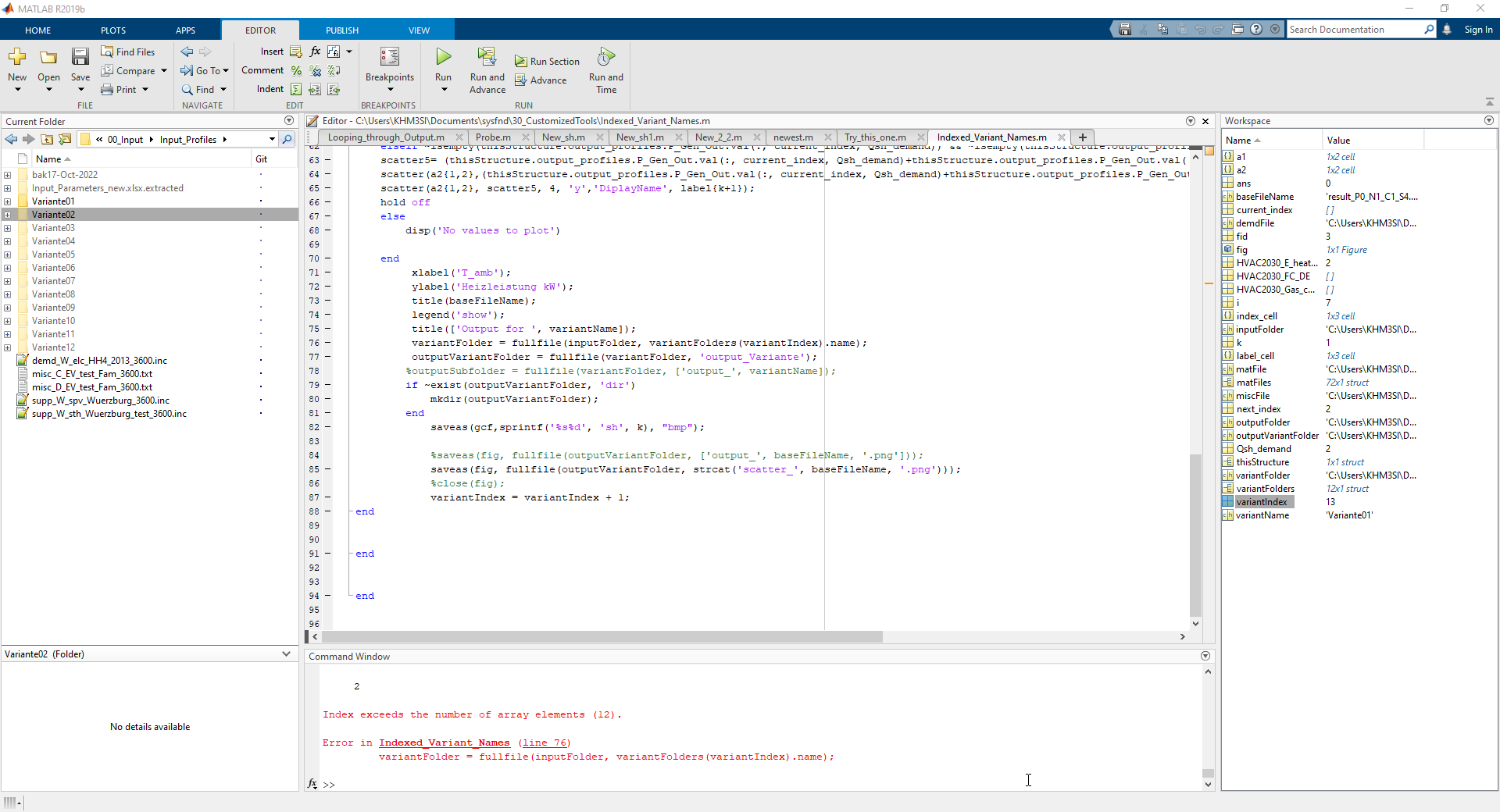Open the Current Folder path dropdown arrow
This screenshot has width=1500, height=812.
272,140
